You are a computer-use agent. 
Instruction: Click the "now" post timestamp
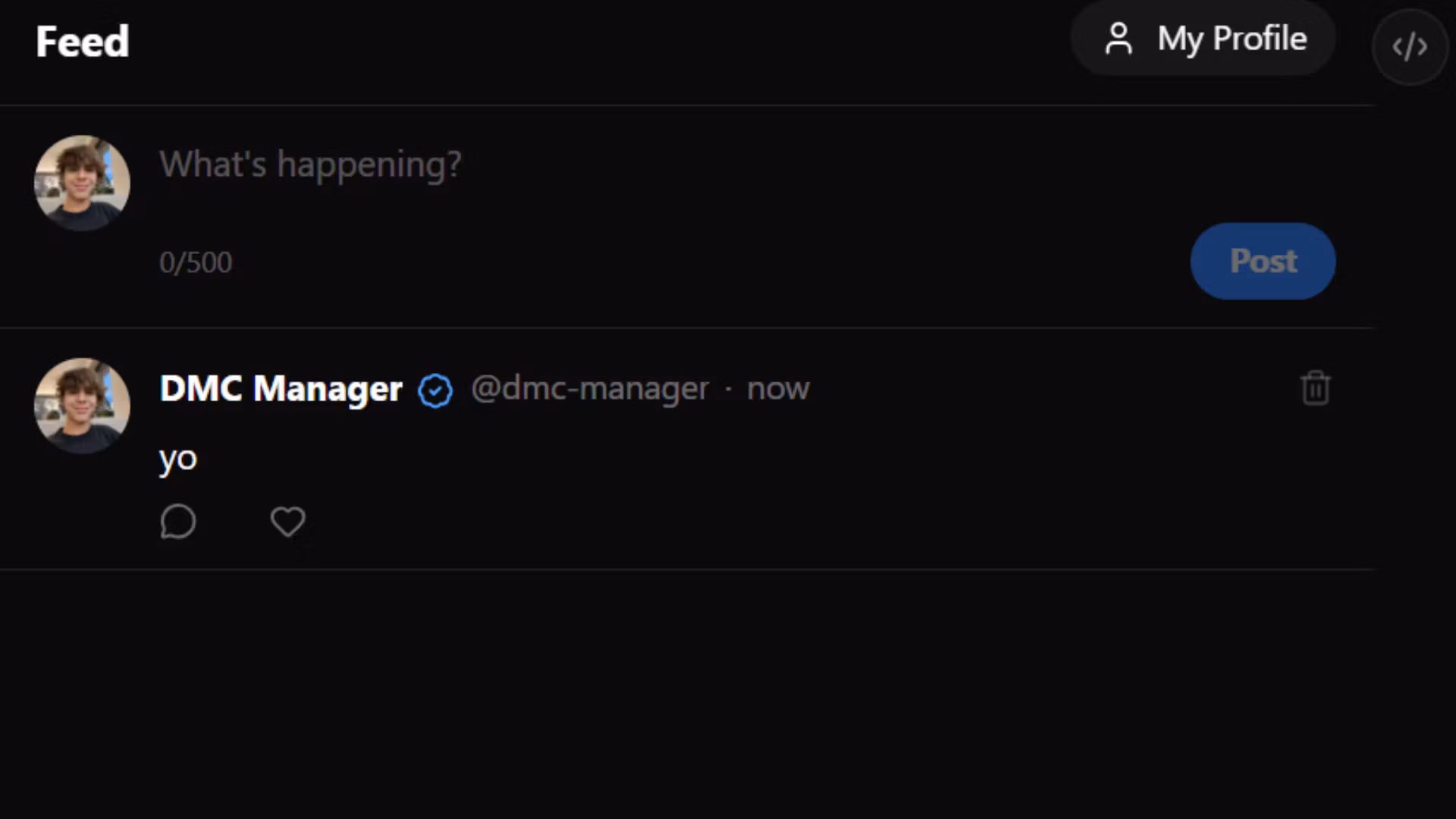pyautogui.click(x=778, y=389)
